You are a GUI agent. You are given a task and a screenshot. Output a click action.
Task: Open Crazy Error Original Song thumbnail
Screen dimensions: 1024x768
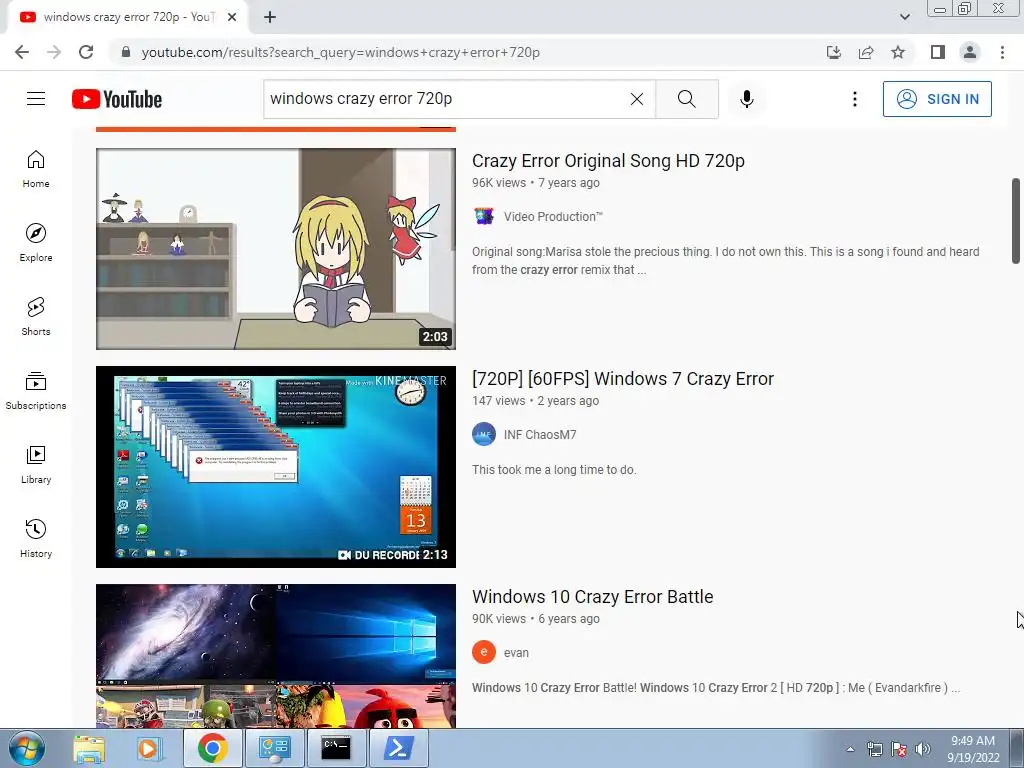276,249
